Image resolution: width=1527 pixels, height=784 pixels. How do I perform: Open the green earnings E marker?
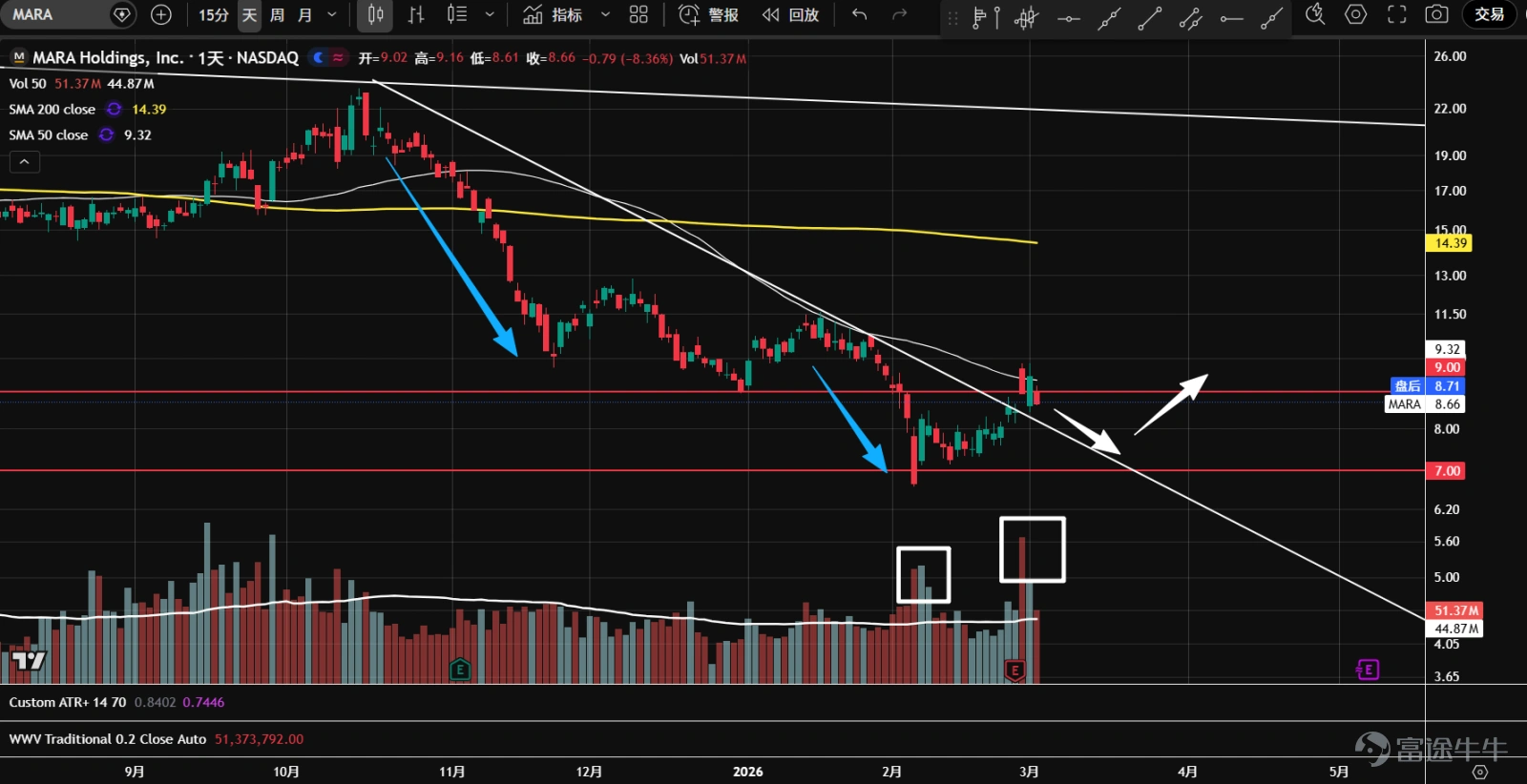click(x=459, y=670)
